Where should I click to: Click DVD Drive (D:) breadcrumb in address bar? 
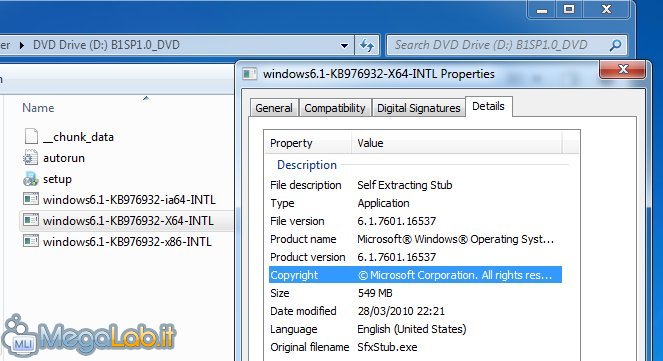pyautogui.click(x=106, y=45)
